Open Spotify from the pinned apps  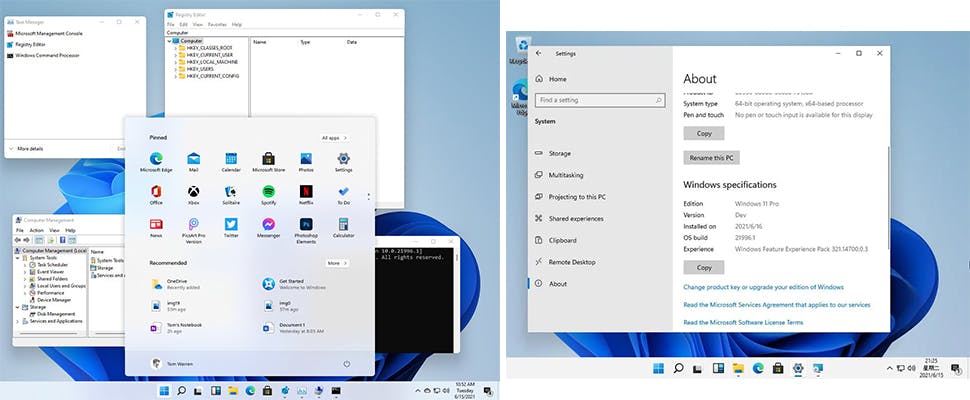click(x=269, y=191)
